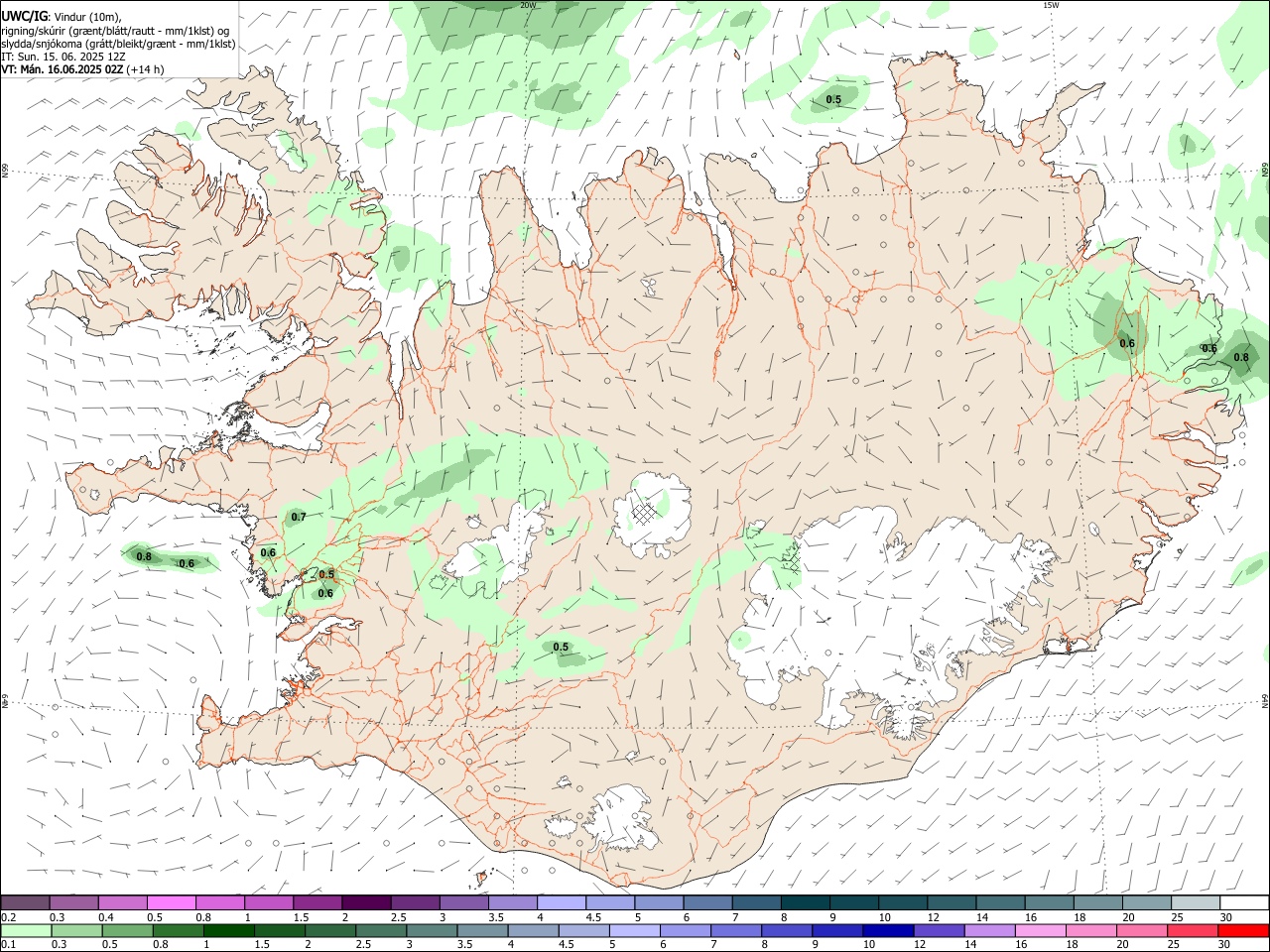Pick the light green 0.3 swatch, lower row
This screenshot has height=952, width=1270.
tap(77, 930)
